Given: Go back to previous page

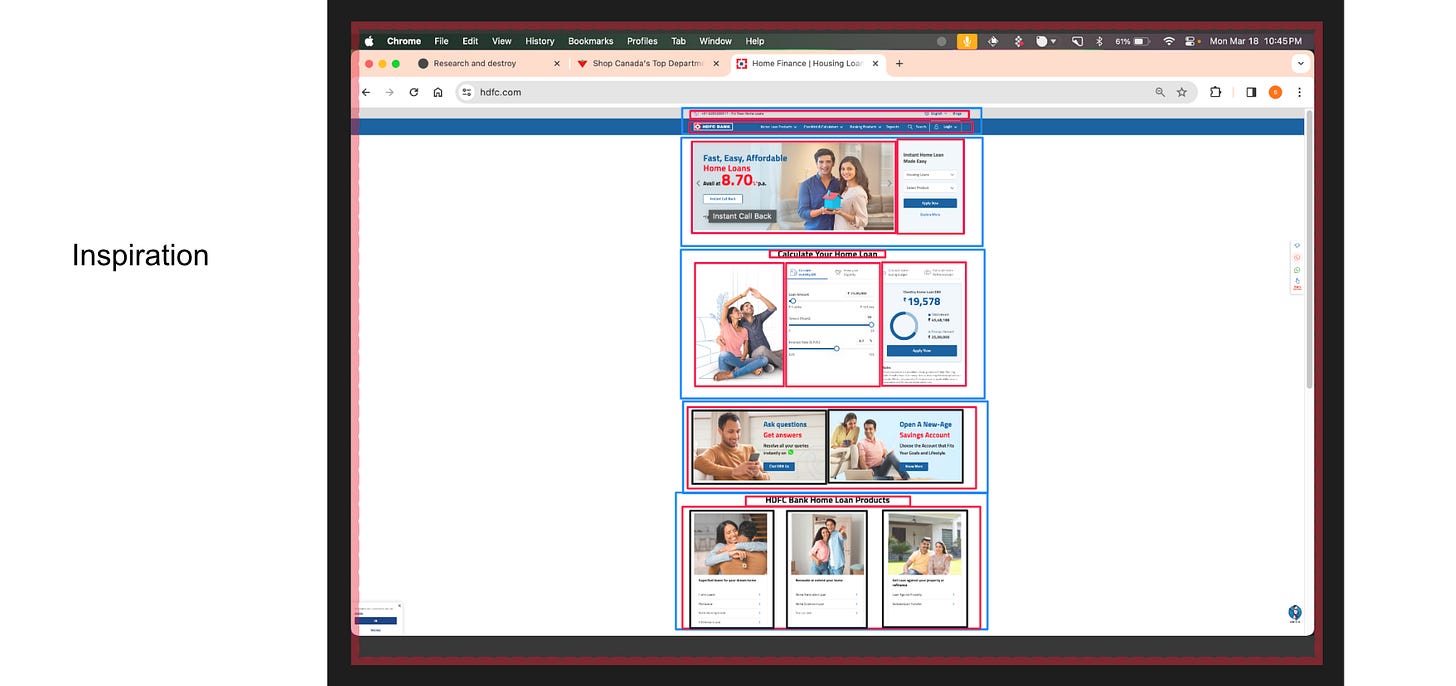Looking at the screenshot, I should [x=366, y=92].
